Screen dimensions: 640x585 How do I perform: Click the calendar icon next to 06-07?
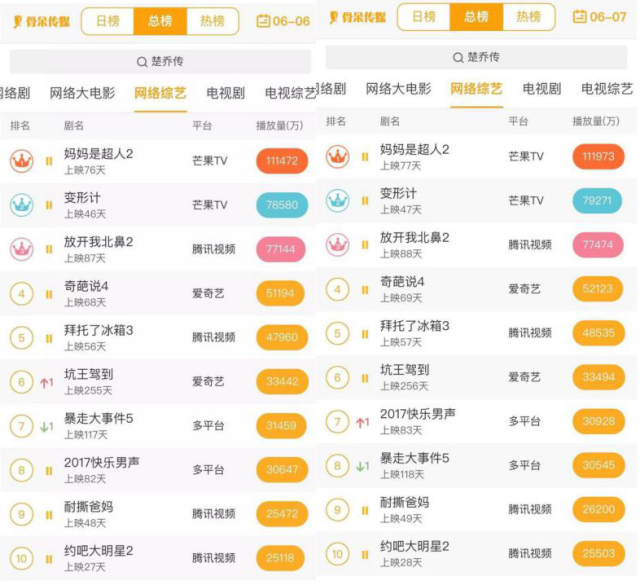[x=580, y=17]
